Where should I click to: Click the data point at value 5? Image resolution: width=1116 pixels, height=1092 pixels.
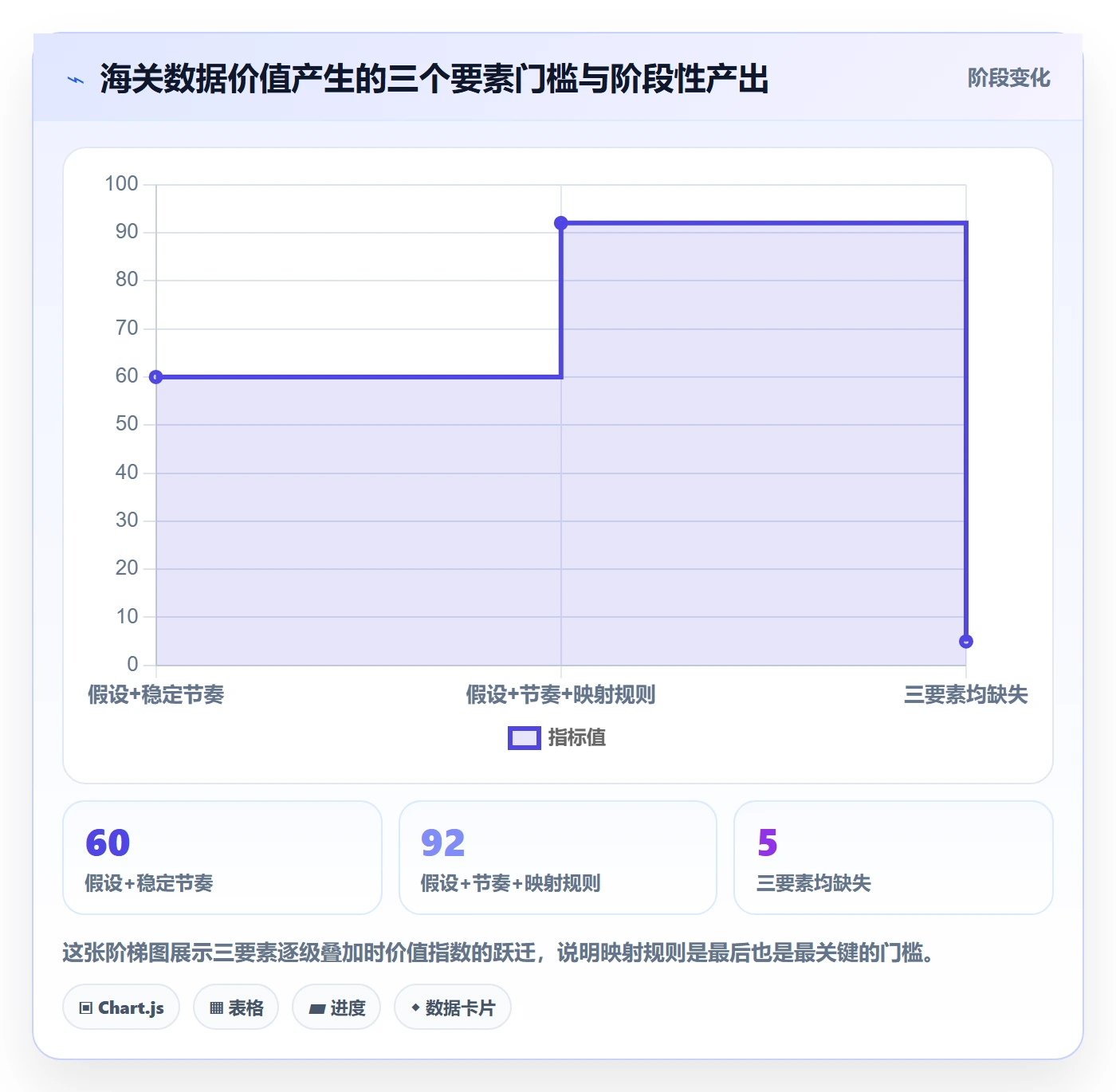pos(966,641)
